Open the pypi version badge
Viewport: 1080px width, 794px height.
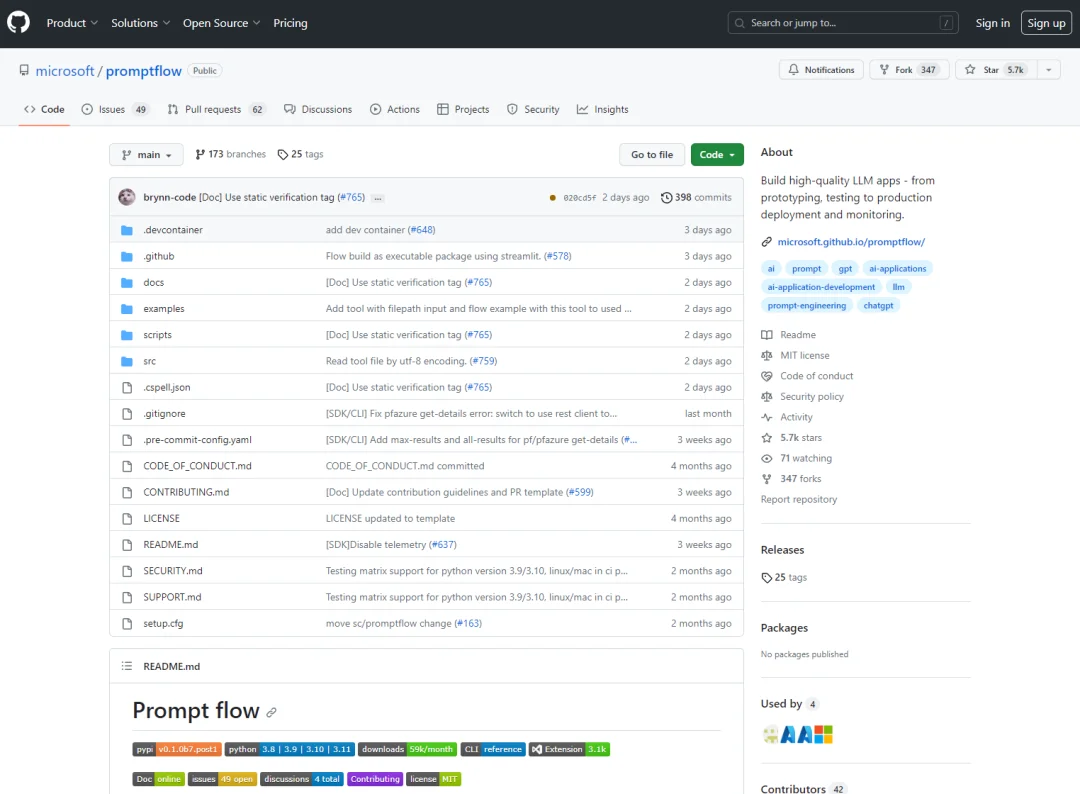177,749
